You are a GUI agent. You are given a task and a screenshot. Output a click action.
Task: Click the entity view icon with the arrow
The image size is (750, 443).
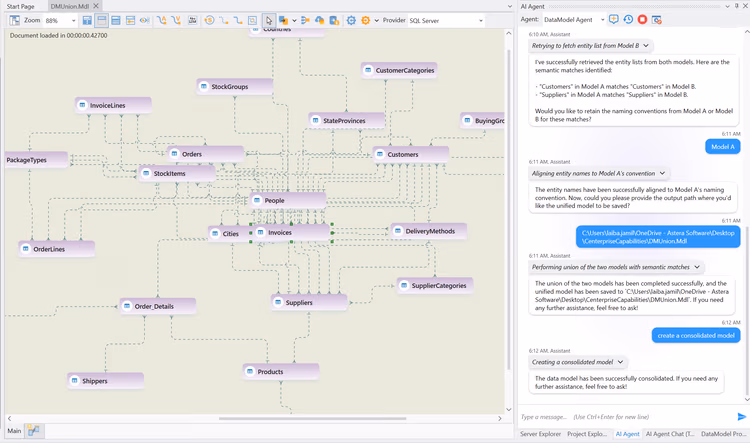[x=130, y=21]
